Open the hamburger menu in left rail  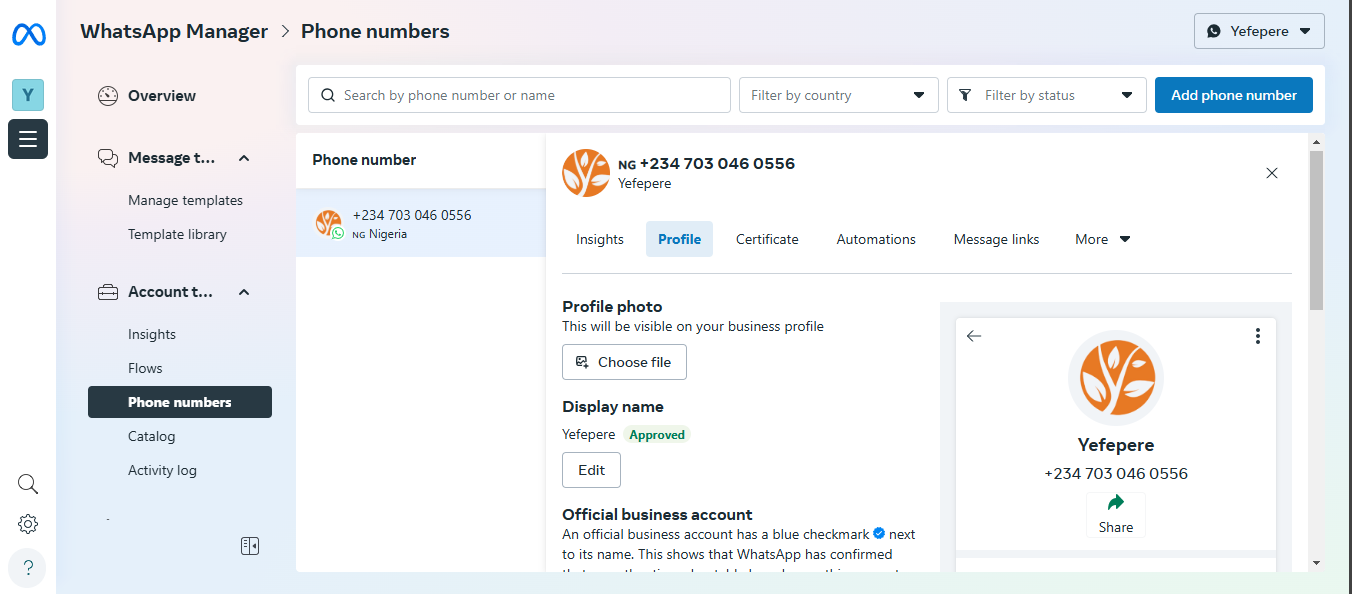[28, 139]
